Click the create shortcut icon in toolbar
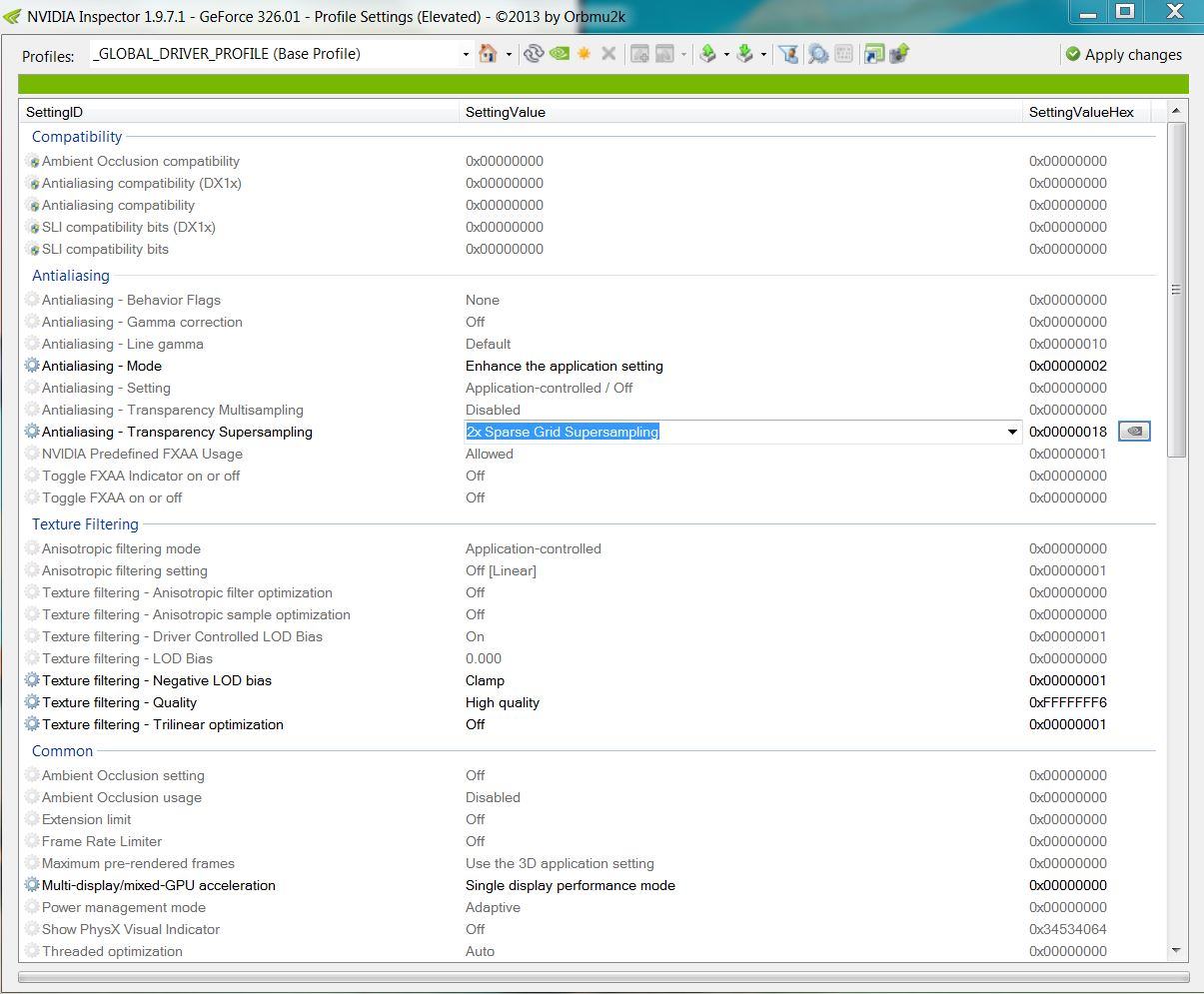Screen dimensions: 1204x994 click(x=874, y=54)
